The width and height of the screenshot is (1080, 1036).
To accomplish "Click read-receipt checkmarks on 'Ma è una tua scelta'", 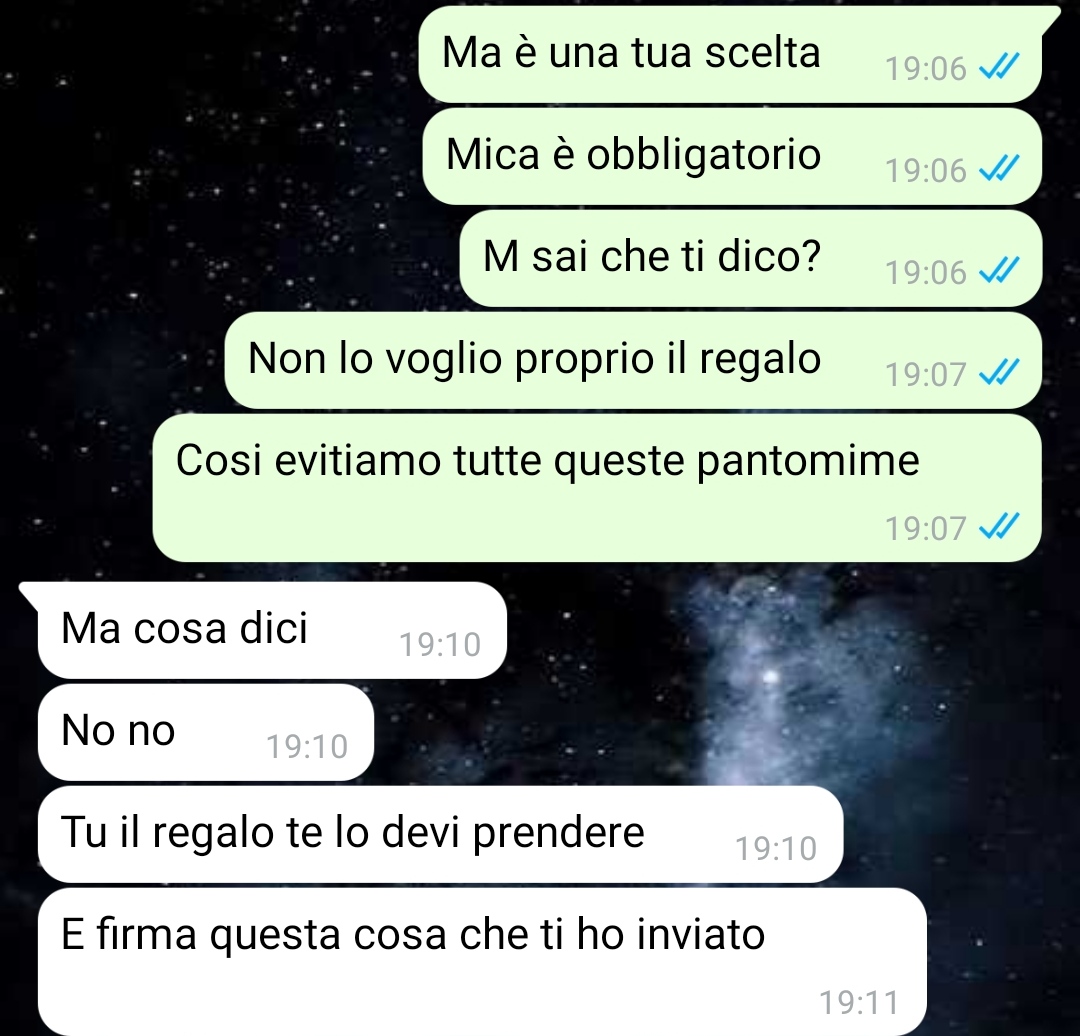I will 999,68.
